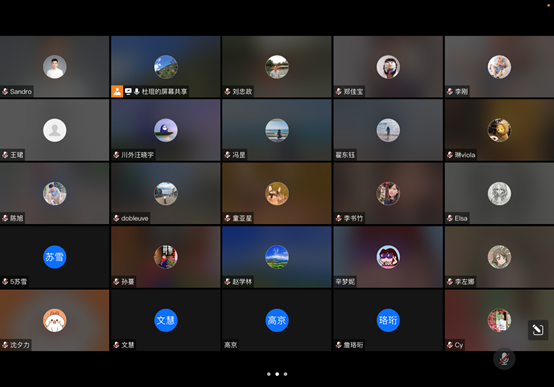Image resolution: width=554 pixels, height=387 pixels.
Task: Click the orange host icon beside the screen share label
Action: pos(117,92)
